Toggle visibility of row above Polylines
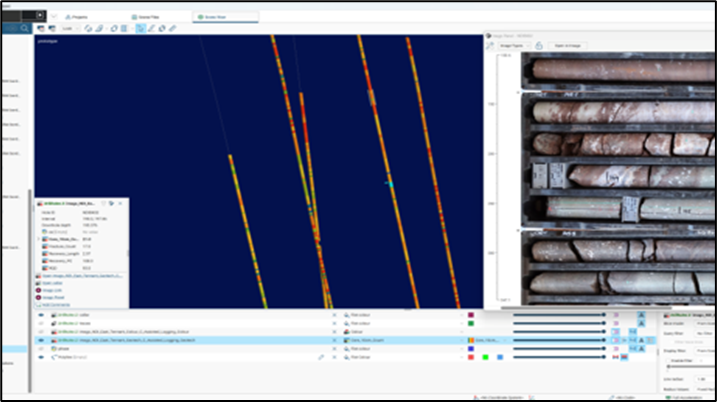The height and width of the screenshot is (402, 717). point(41,349)
